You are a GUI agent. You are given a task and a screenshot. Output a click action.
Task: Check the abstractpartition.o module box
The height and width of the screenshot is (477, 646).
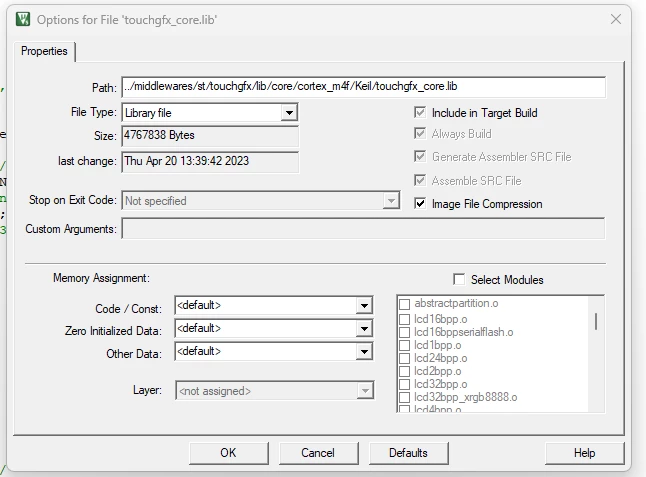(x=405, y=304)
